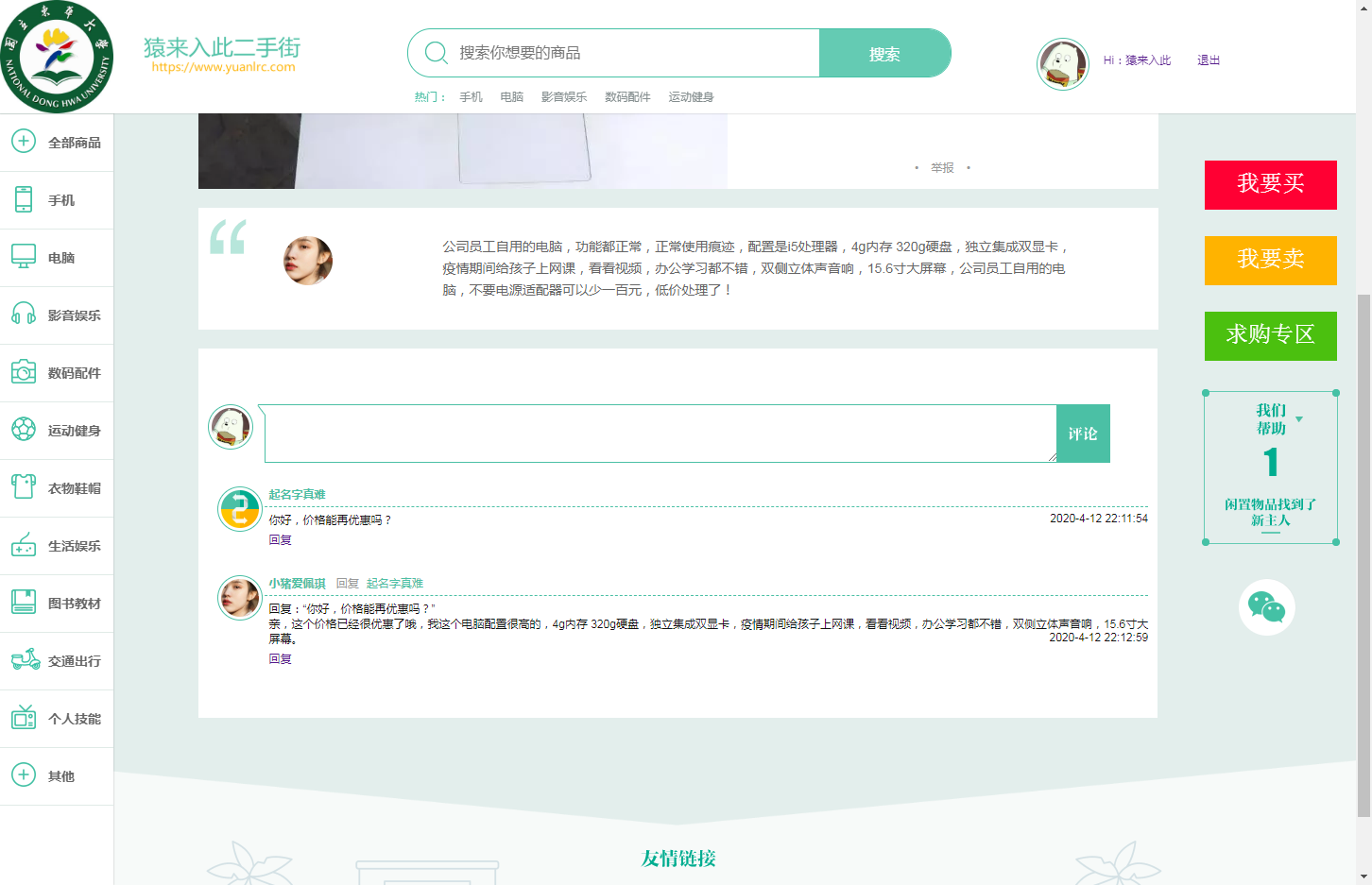Open 运动健身 soccer ball icon

[24, 430]
